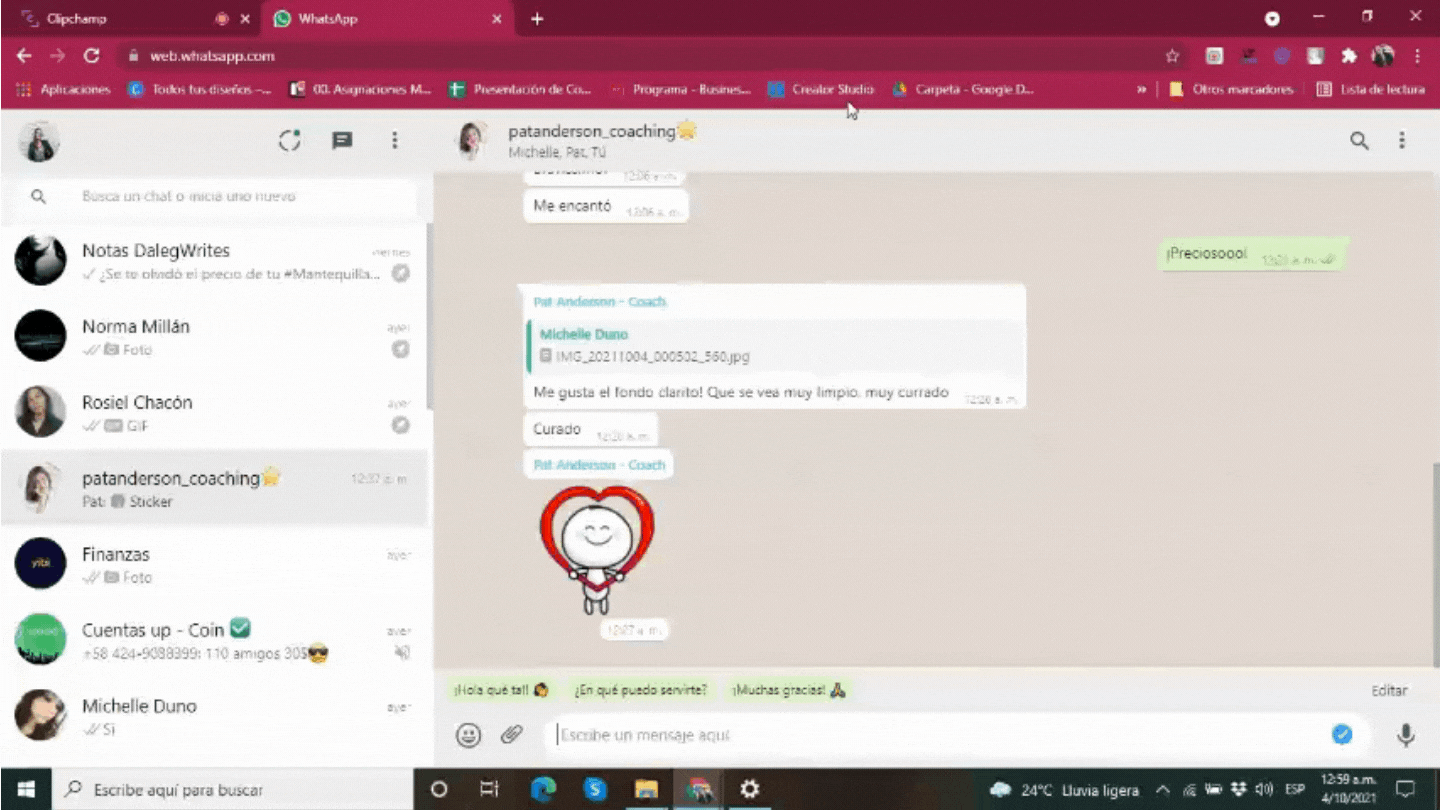
Task: Bookmark page with star icon
Action: coord(1172,56)
